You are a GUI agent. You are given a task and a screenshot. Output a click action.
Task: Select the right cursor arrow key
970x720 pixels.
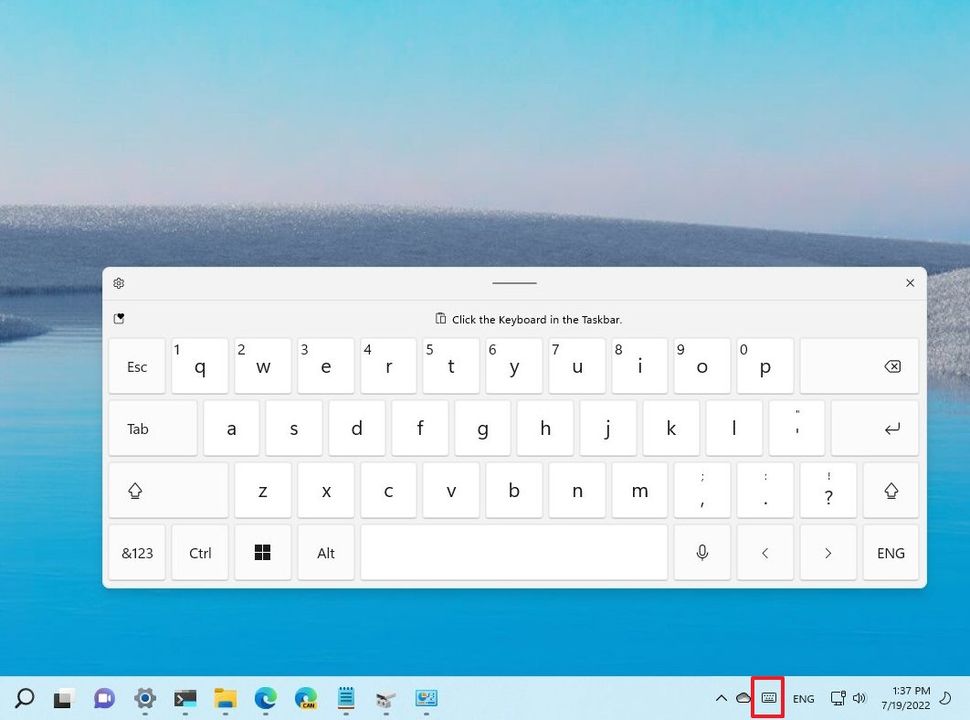pyautogui.click(x=828, y=552)
